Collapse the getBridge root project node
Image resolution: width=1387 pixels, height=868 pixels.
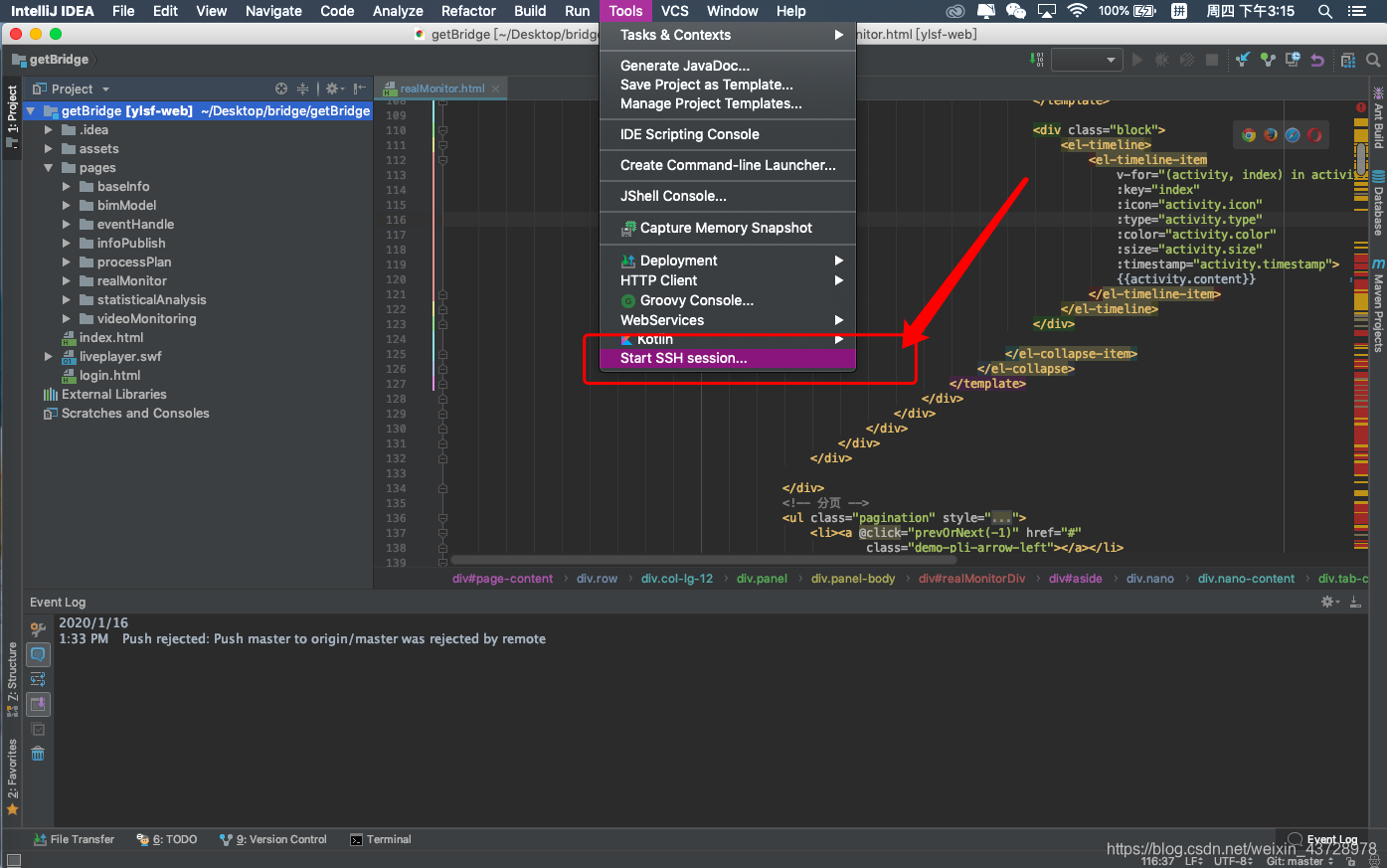(31, 111)
